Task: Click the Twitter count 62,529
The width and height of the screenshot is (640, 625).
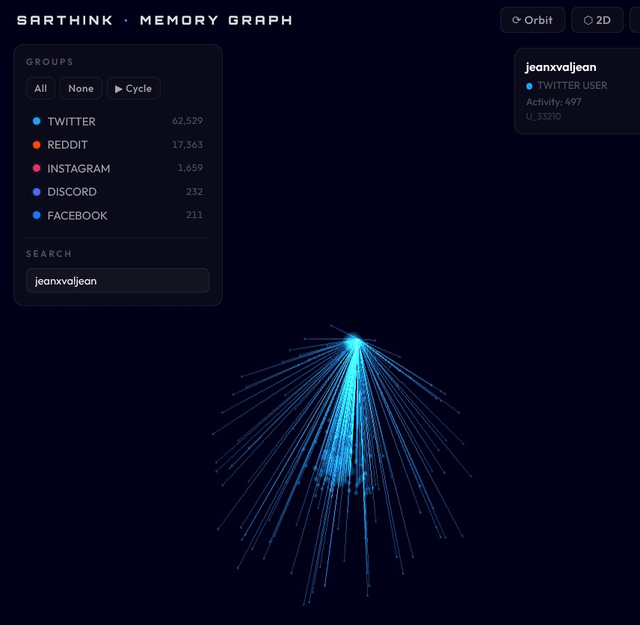Action: pos(187,121)
